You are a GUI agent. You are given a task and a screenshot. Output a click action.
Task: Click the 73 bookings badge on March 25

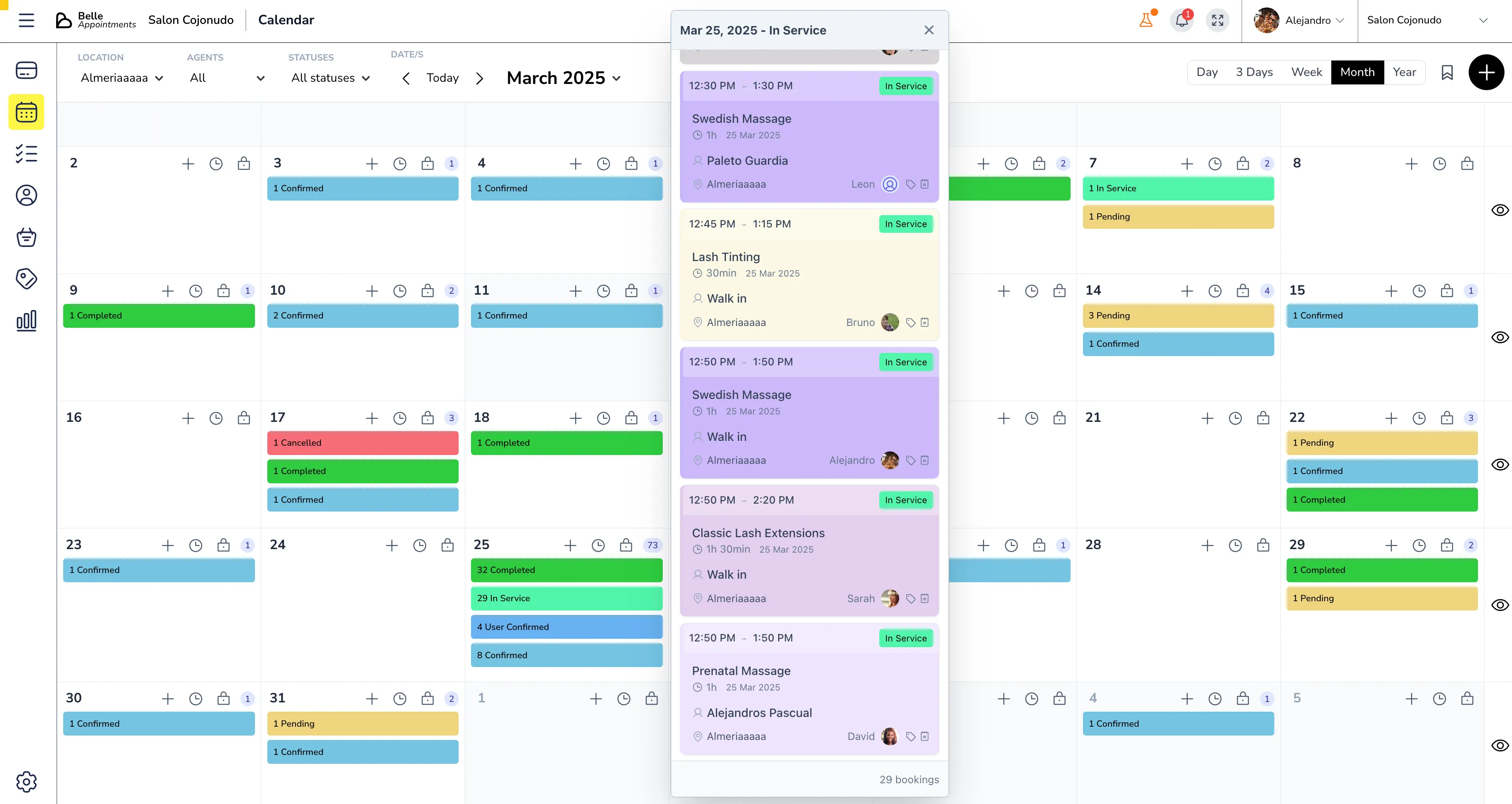click(x=652, y=545)
